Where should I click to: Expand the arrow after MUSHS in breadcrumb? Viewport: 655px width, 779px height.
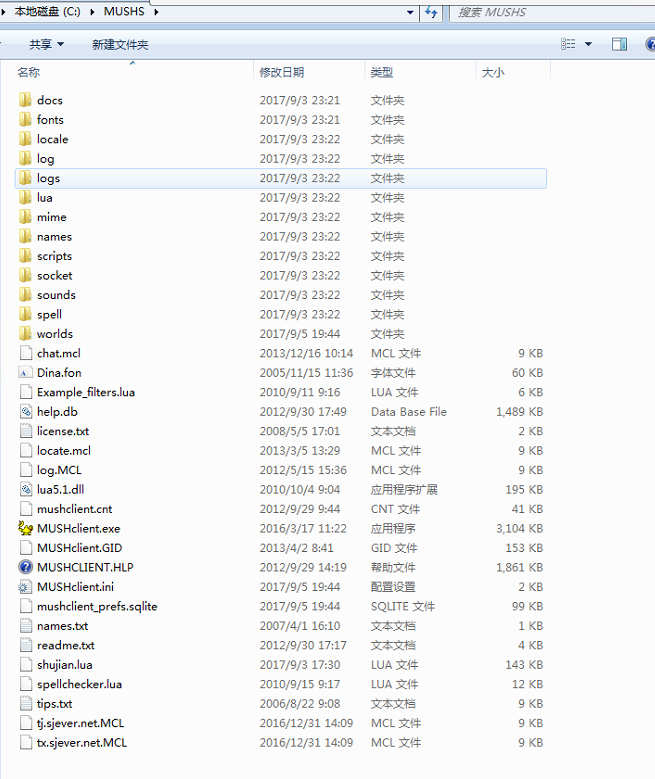[156, 12]
